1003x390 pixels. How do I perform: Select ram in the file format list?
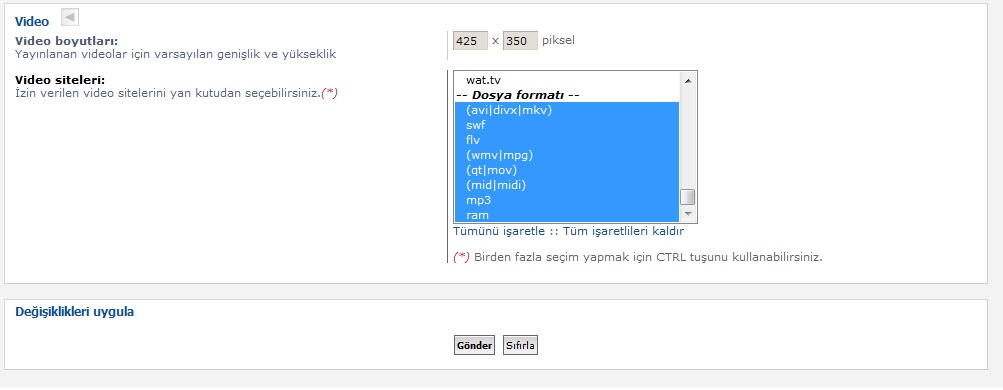pyautogui.click(x=567, y=215)
